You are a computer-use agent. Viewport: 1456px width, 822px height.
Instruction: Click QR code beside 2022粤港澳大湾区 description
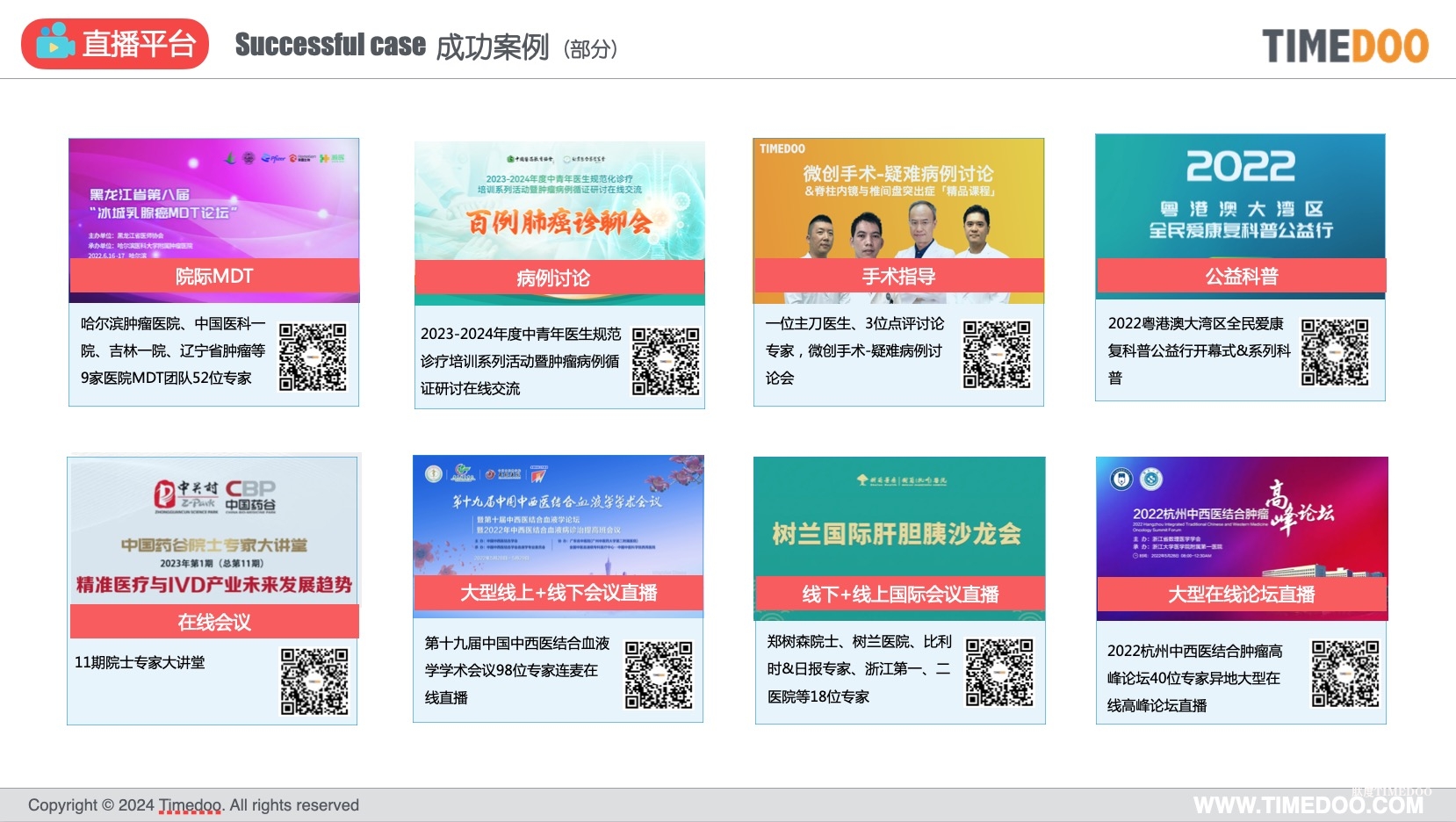point(1335,352)
